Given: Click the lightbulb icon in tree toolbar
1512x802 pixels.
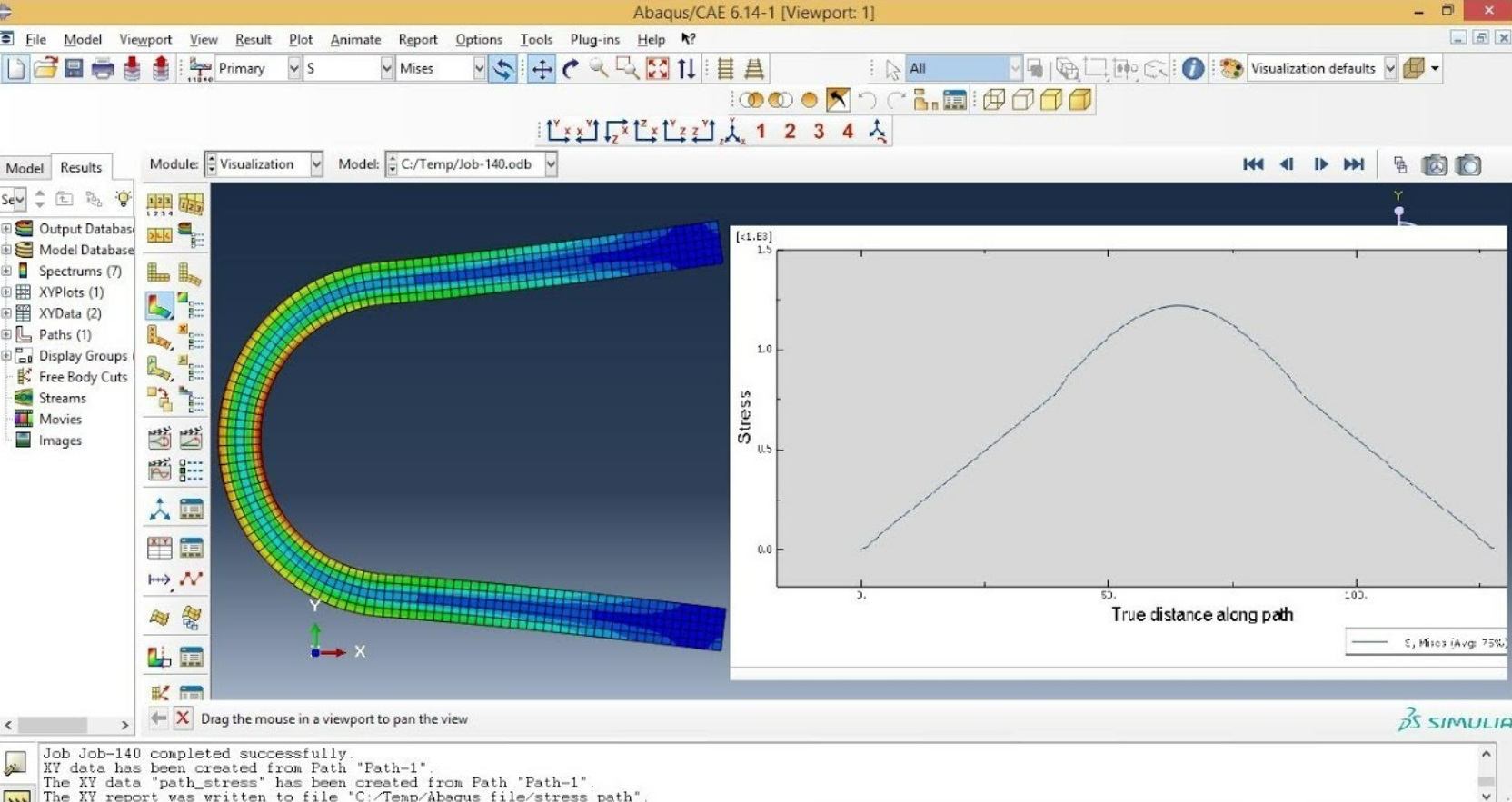Looking at the screenshot, I should [124, 198].
